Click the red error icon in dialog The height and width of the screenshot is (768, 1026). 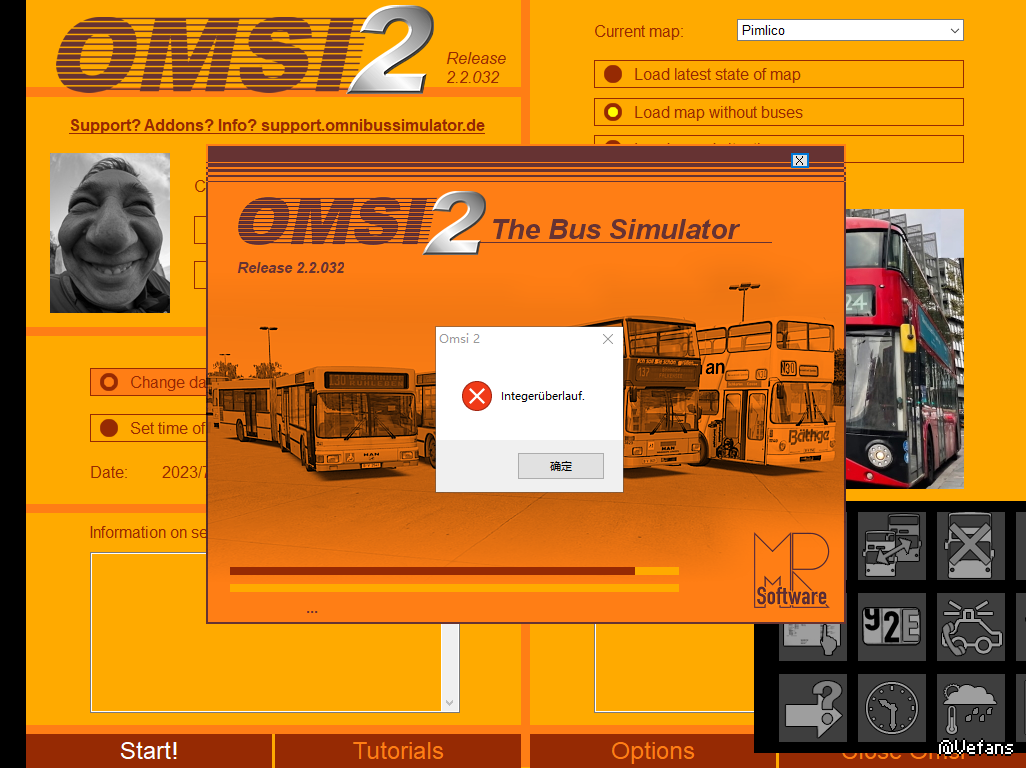[477, 396]
